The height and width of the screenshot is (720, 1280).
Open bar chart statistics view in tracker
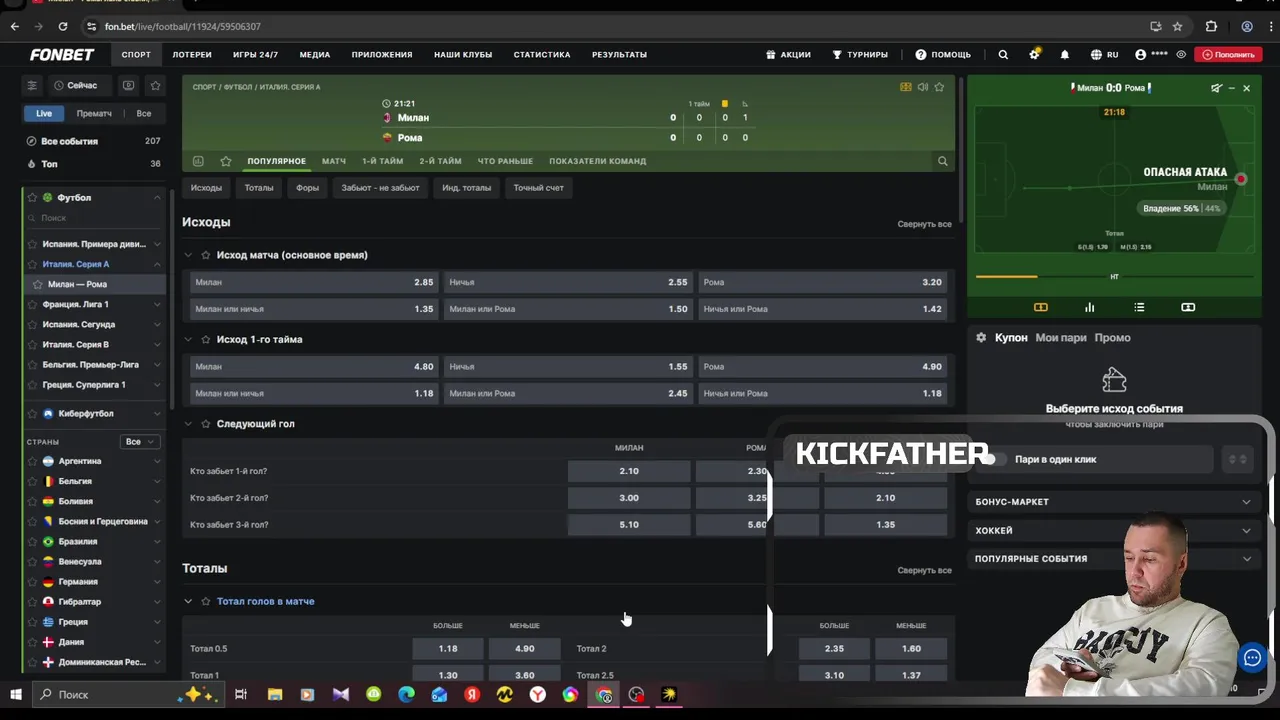[1090, 307]
